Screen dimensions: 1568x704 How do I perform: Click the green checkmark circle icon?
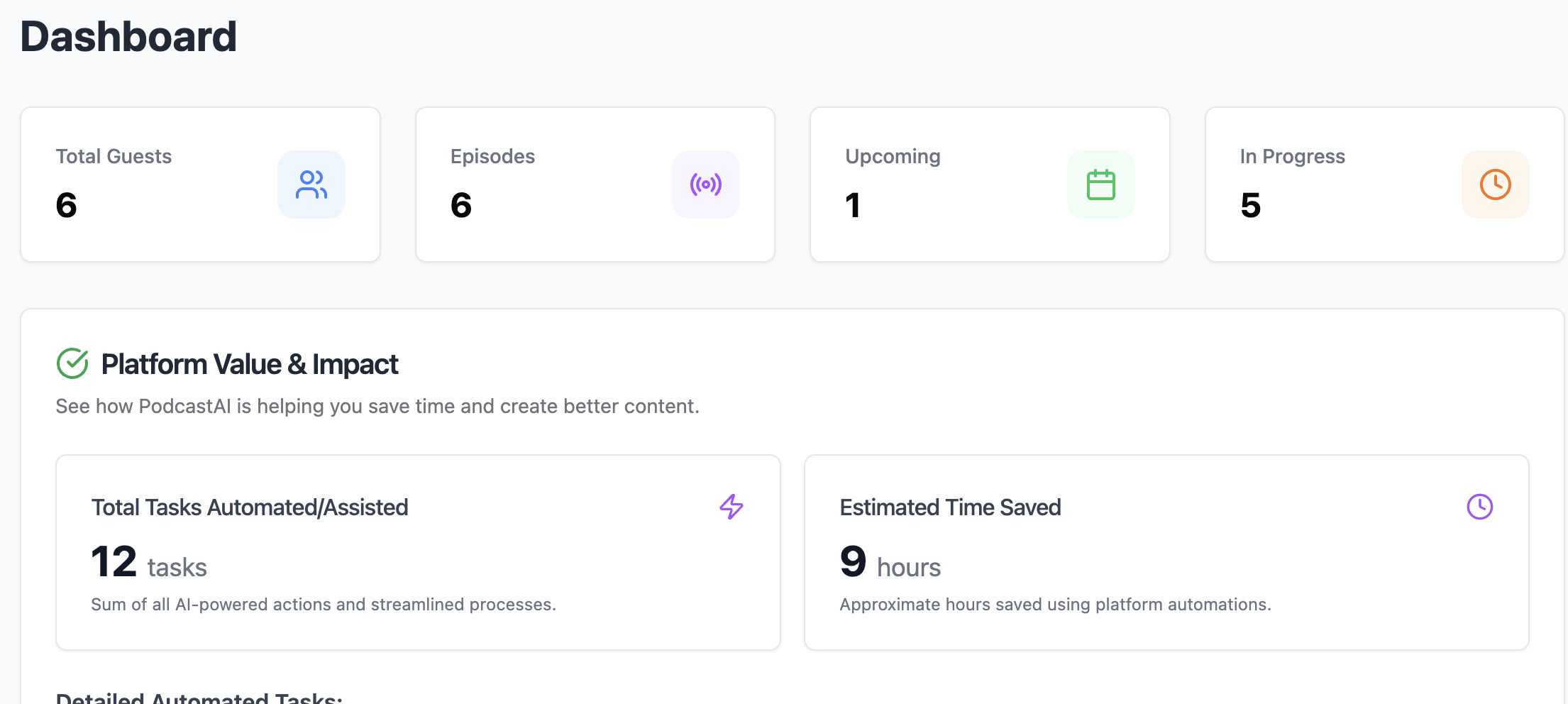[x=72, y=363]
